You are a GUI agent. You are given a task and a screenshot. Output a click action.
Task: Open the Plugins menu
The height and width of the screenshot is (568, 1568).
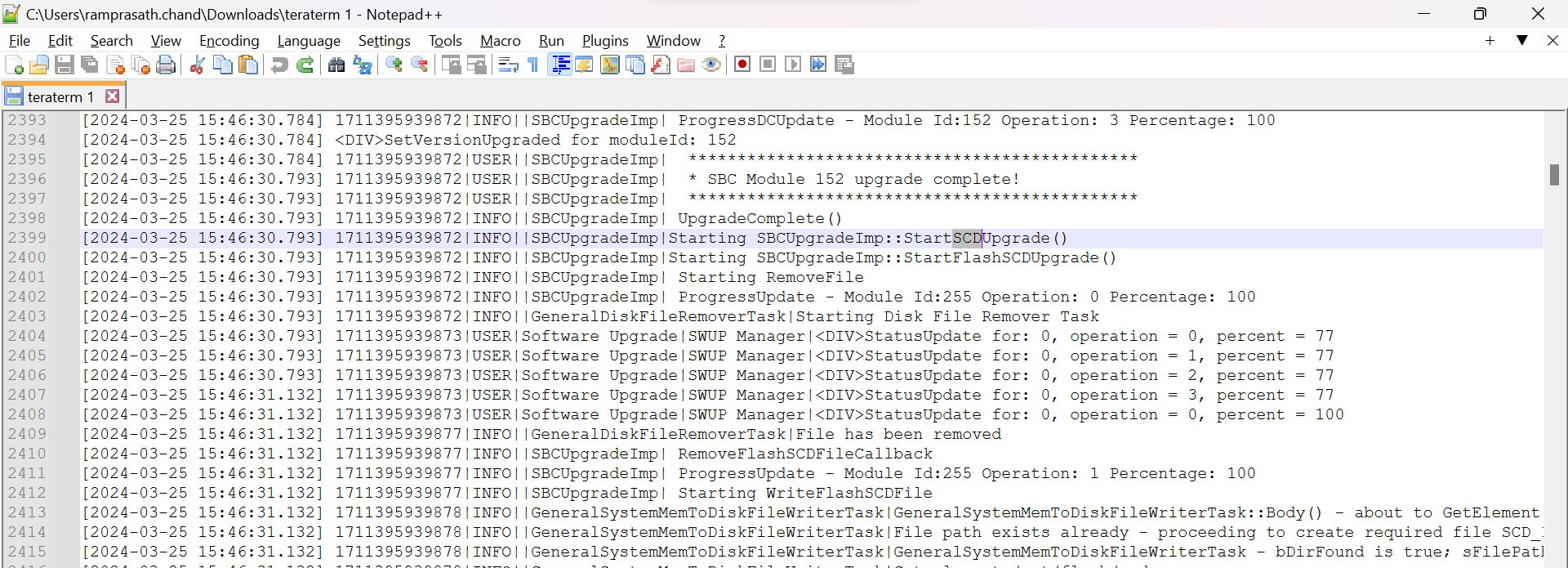tap(605, 41)
